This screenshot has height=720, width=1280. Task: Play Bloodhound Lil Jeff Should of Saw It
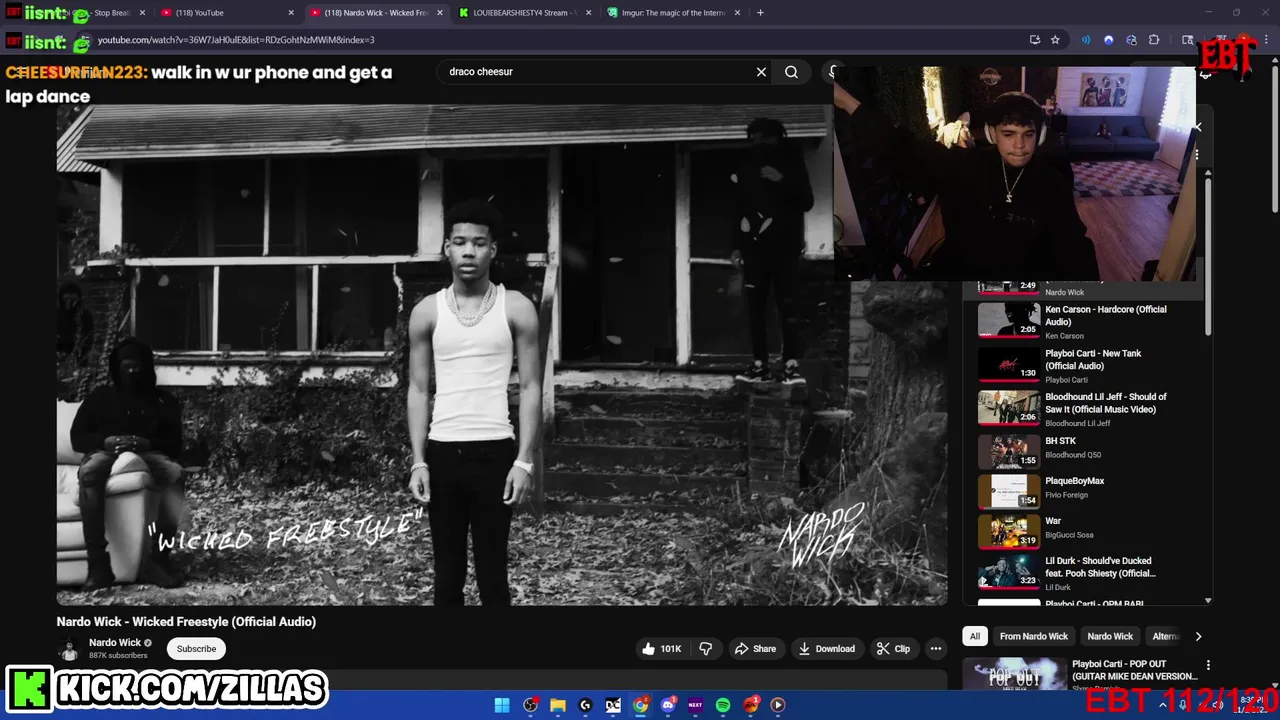[1085, 408]
